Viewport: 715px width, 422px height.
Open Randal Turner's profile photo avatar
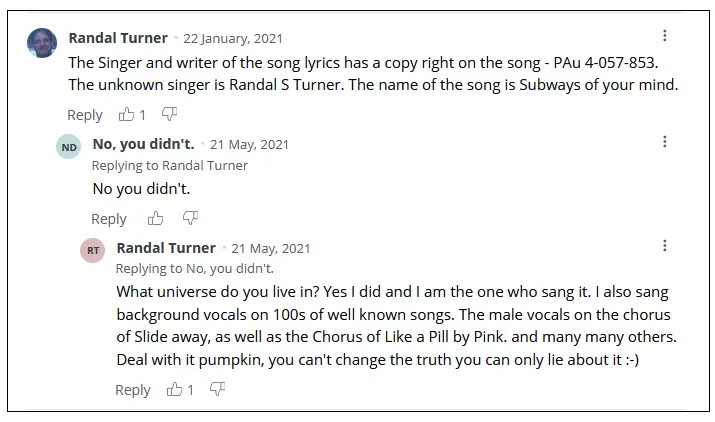pyautogui.click(x=42, y=43)
